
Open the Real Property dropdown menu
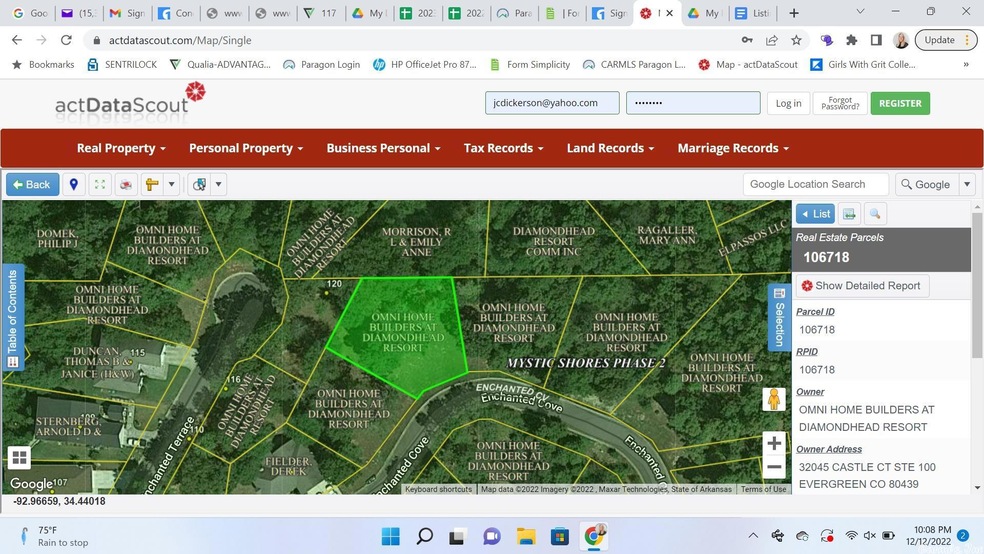pos(121,148)
